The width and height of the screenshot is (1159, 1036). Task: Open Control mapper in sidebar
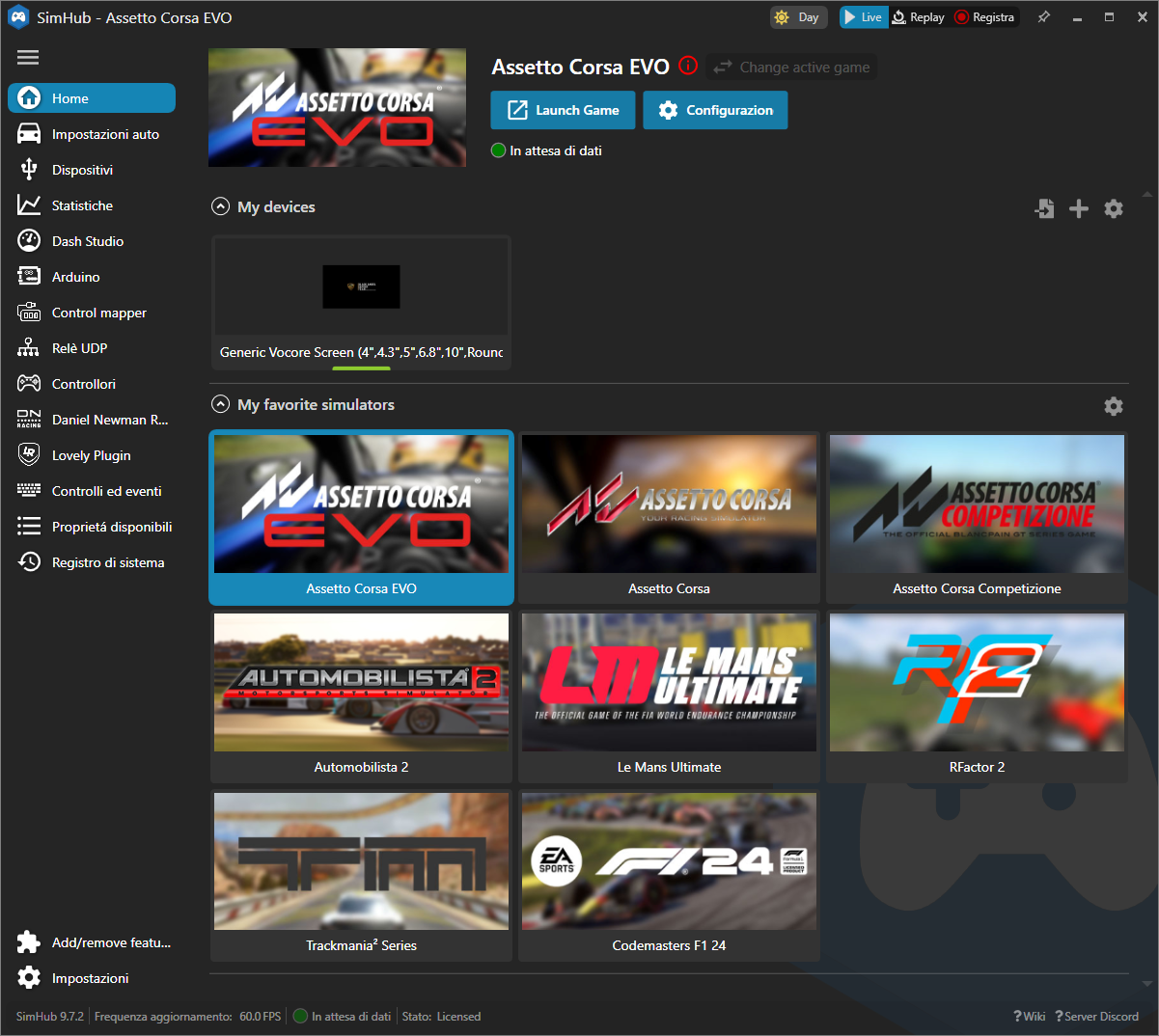pos(98,313)
